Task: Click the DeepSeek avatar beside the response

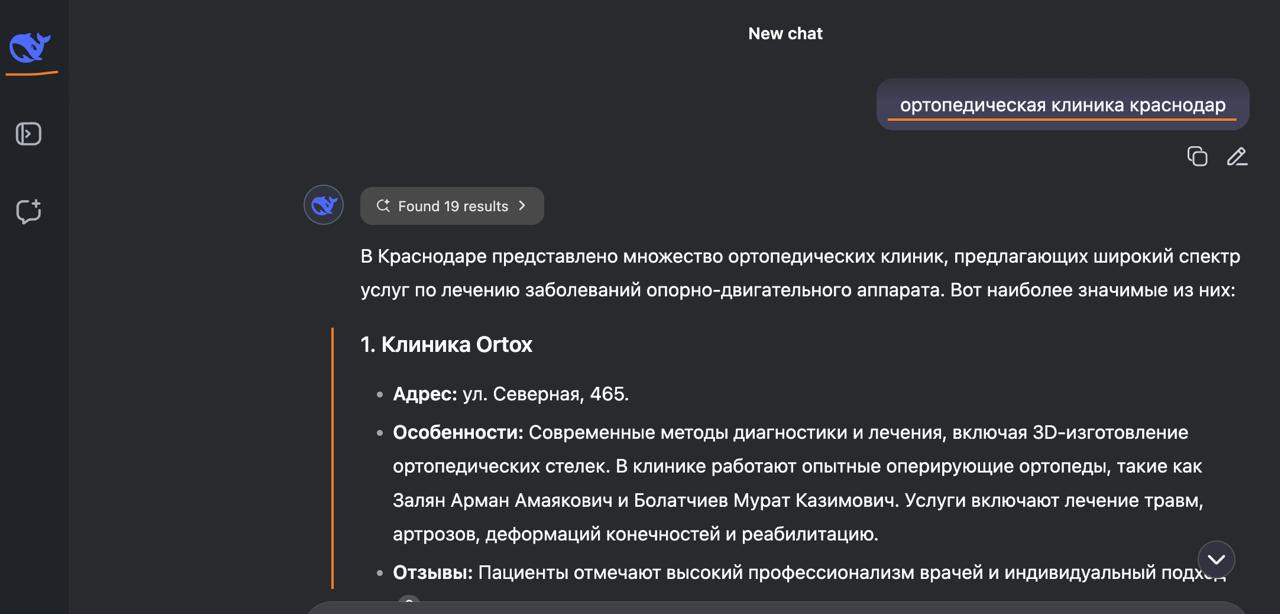Action: tap(323, 205)
